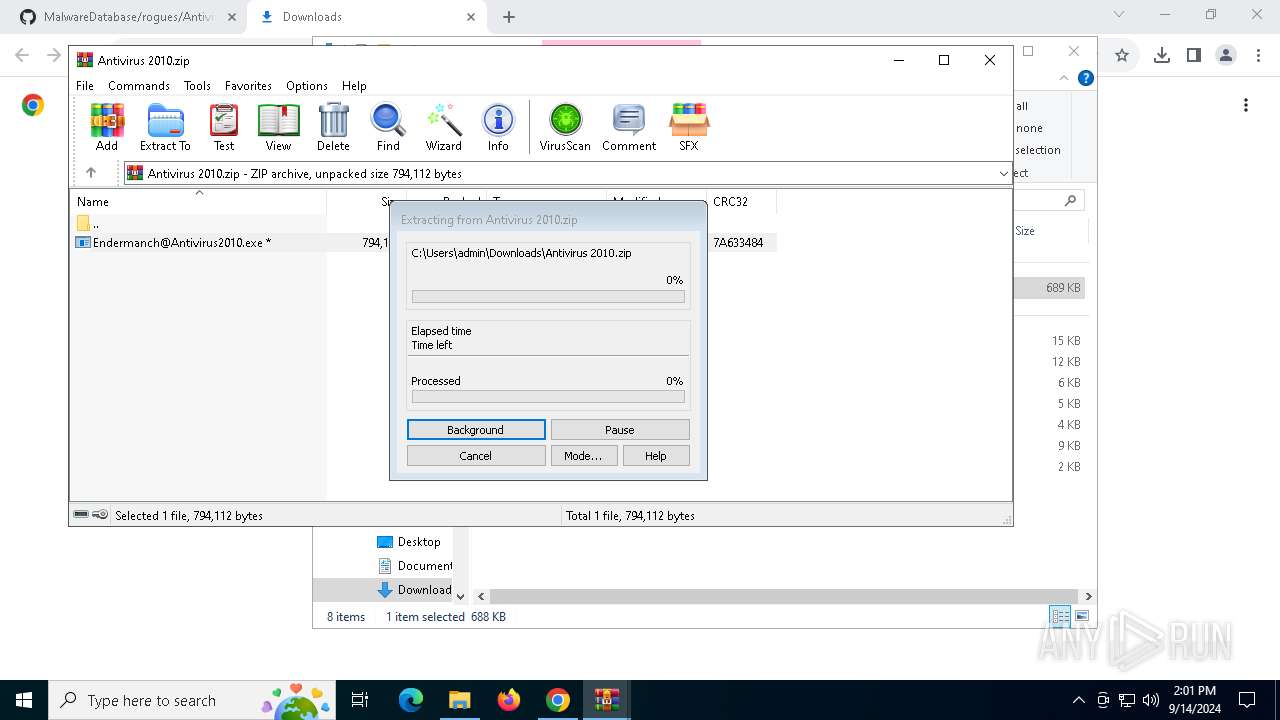1280x720 pixels.
Task: Sort by the Name column header
Action: [198, 201]
